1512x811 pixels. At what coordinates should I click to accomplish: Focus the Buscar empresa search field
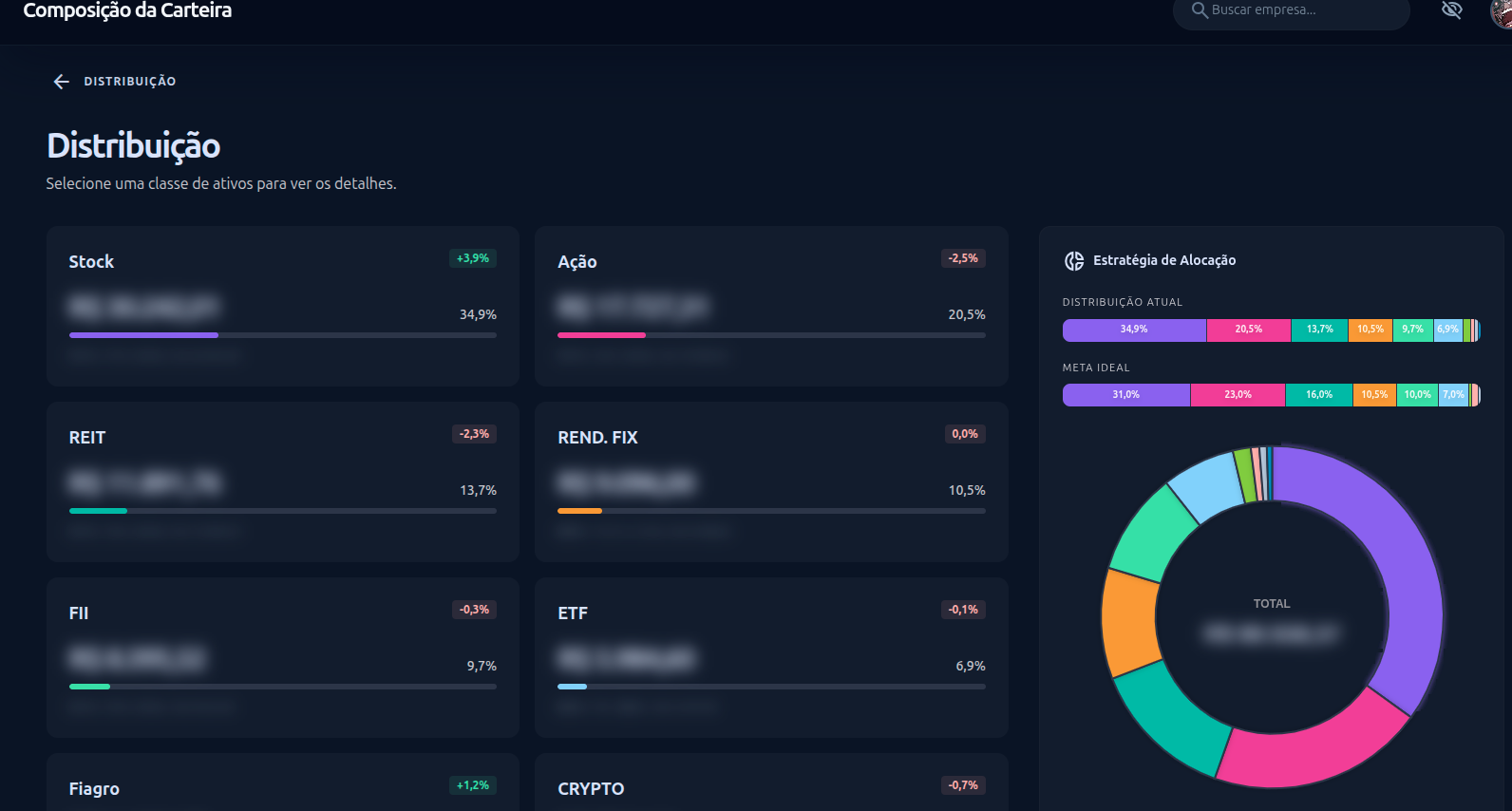tap(1292, 12)
